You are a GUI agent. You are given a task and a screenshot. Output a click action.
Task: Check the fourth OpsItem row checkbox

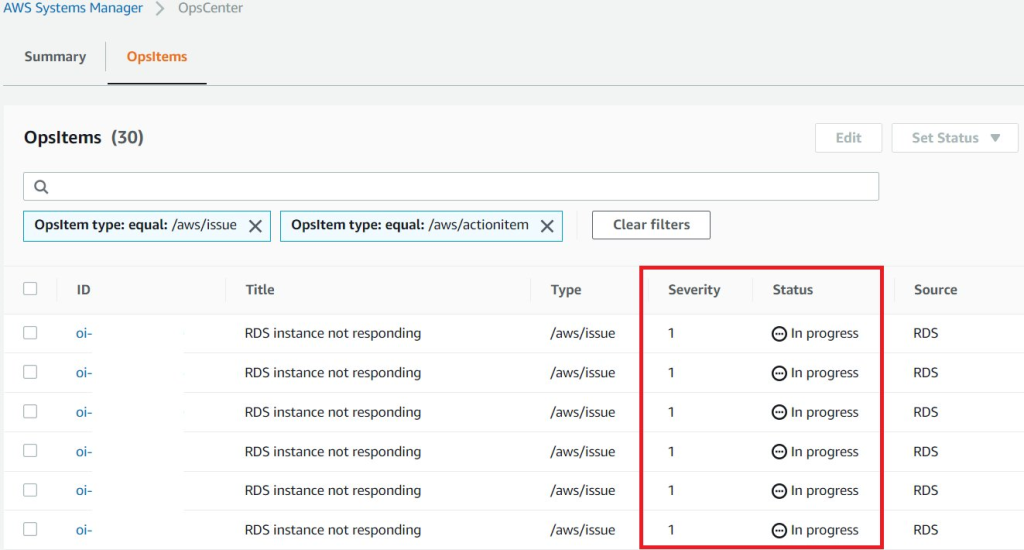(30, 451)
